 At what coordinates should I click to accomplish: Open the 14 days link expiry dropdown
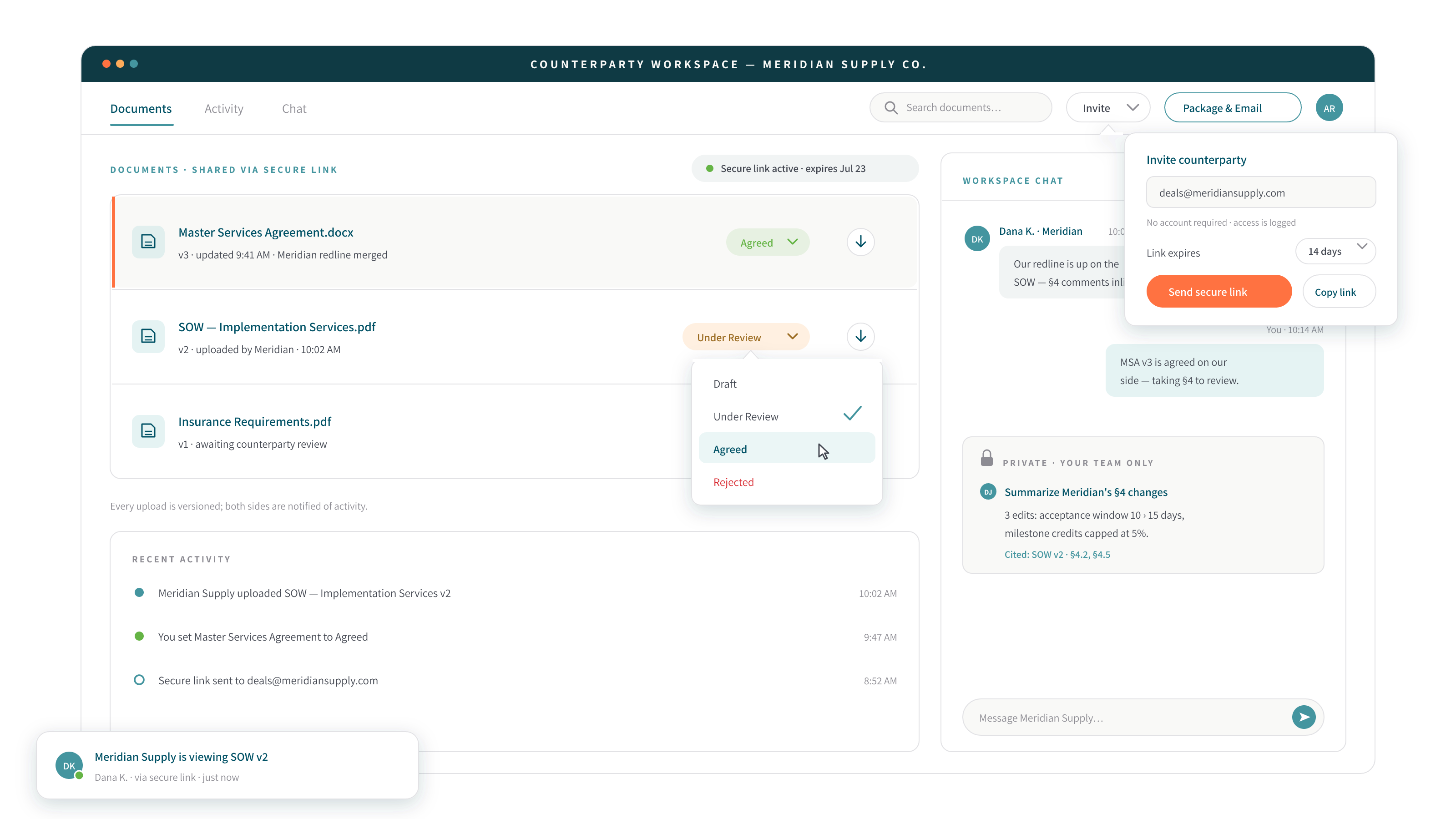click(x=1335, y=252)
